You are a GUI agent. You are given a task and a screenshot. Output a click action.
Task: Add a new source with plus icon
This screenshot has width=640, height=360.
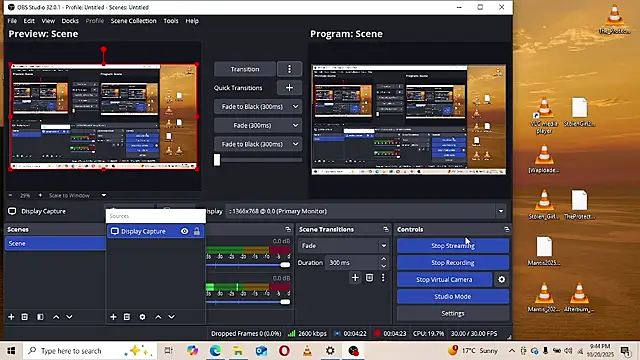(x=113, y=317)
